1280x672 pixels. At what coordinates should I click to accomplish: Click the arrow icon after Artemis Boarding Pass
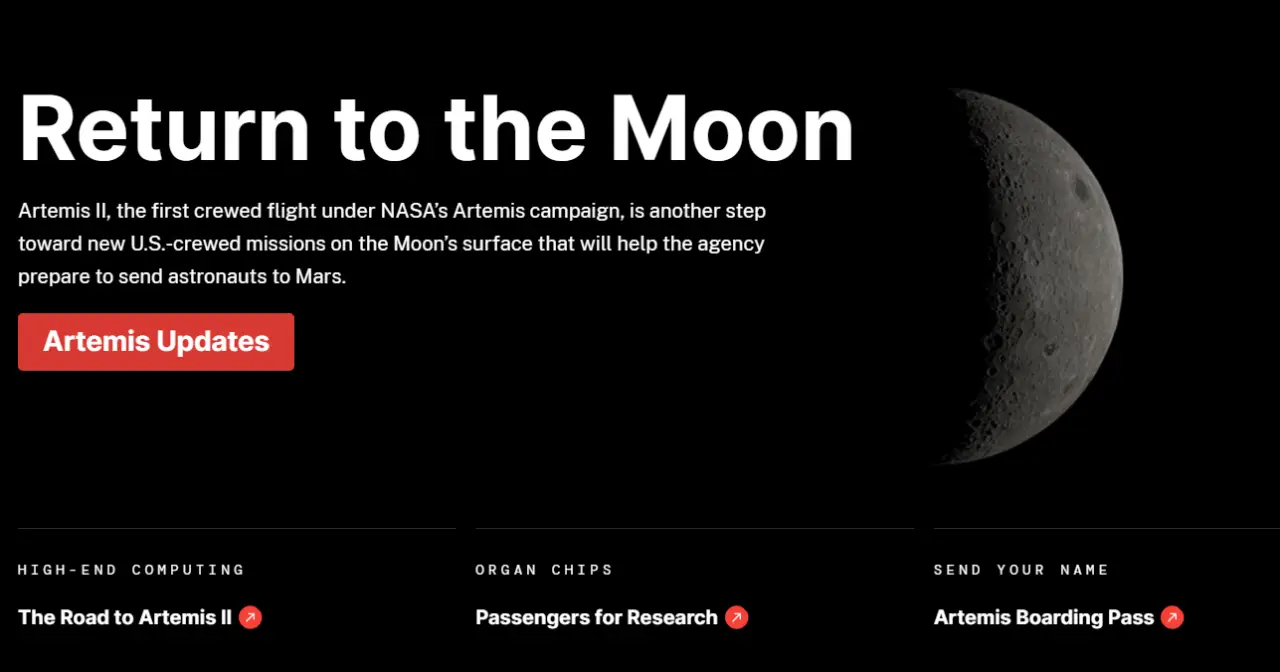click(x=1172, y=617)
